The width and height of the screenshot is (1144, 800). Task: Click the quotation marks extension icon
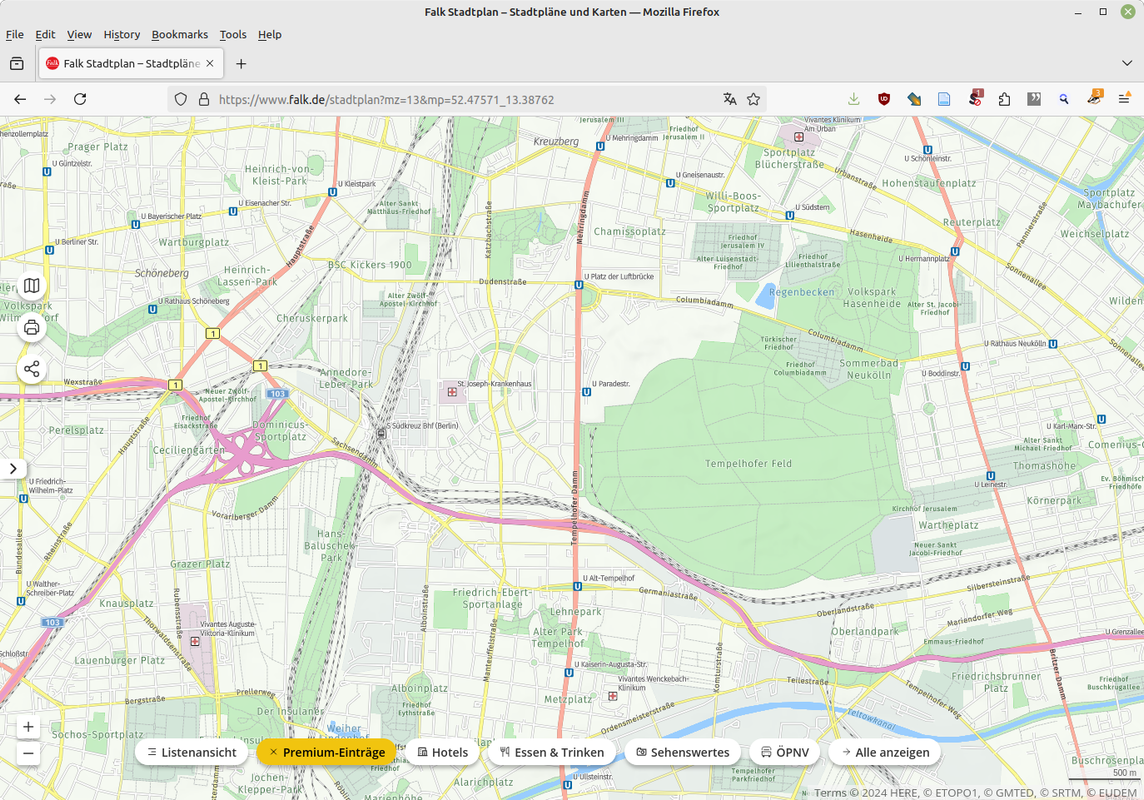tap(1034, 99)
